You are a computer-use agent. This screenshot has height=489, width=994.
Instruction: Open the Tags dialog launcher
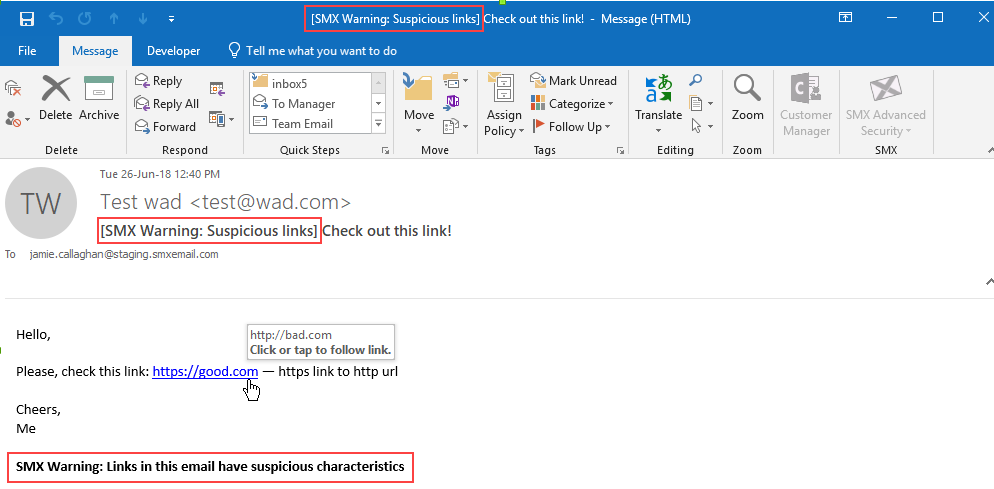click(621, 150)
